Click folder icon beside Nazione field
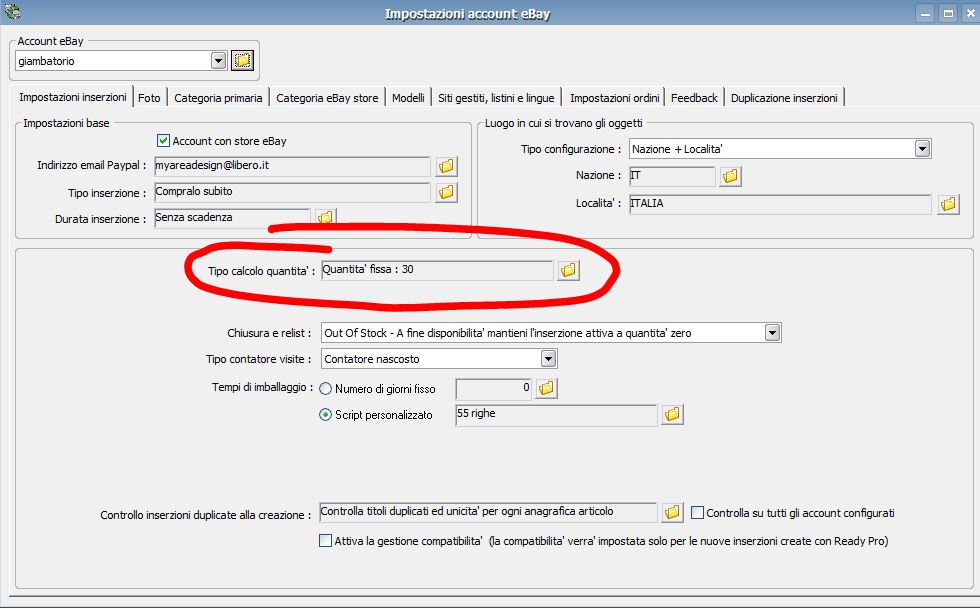The image size is (980, 609). click(x=730, y=176)
